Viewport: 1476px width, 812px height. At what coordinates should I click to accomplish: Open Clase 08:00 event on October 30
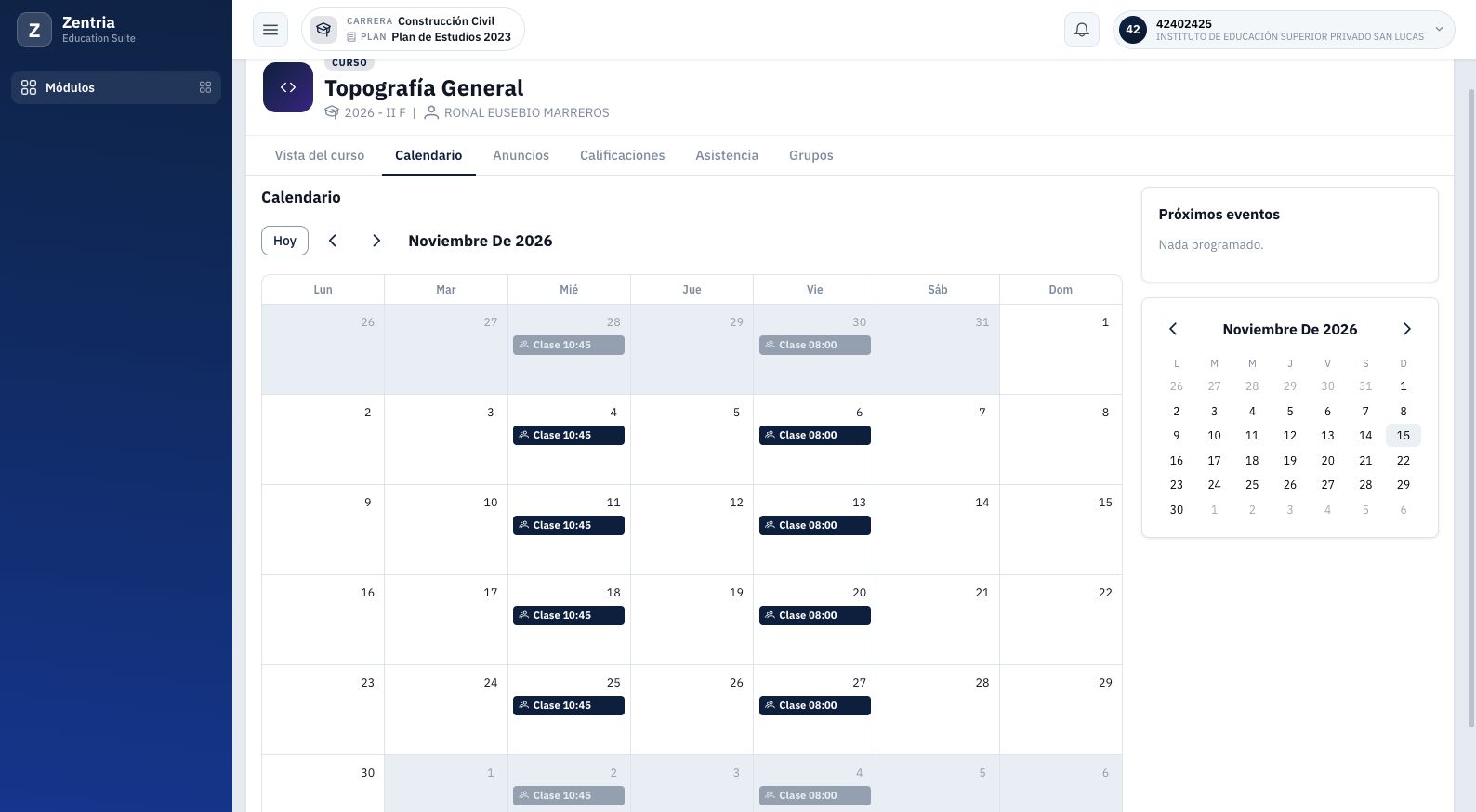[815, 345]
